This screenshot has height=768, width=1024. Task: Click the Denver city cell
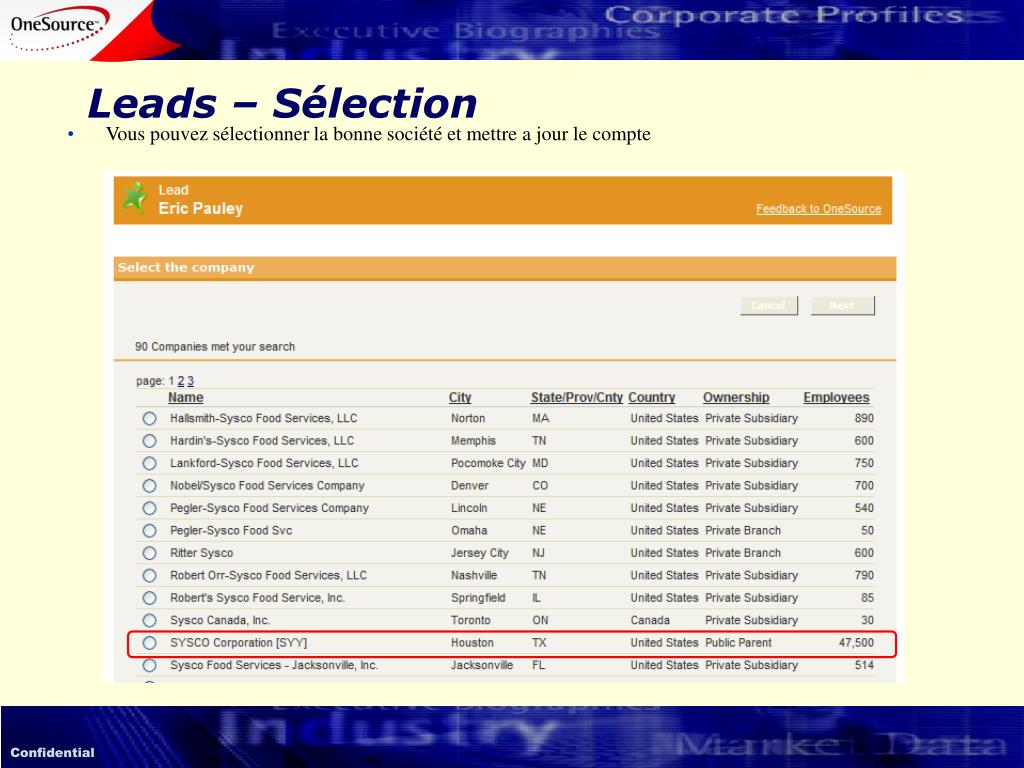(470, 486)
